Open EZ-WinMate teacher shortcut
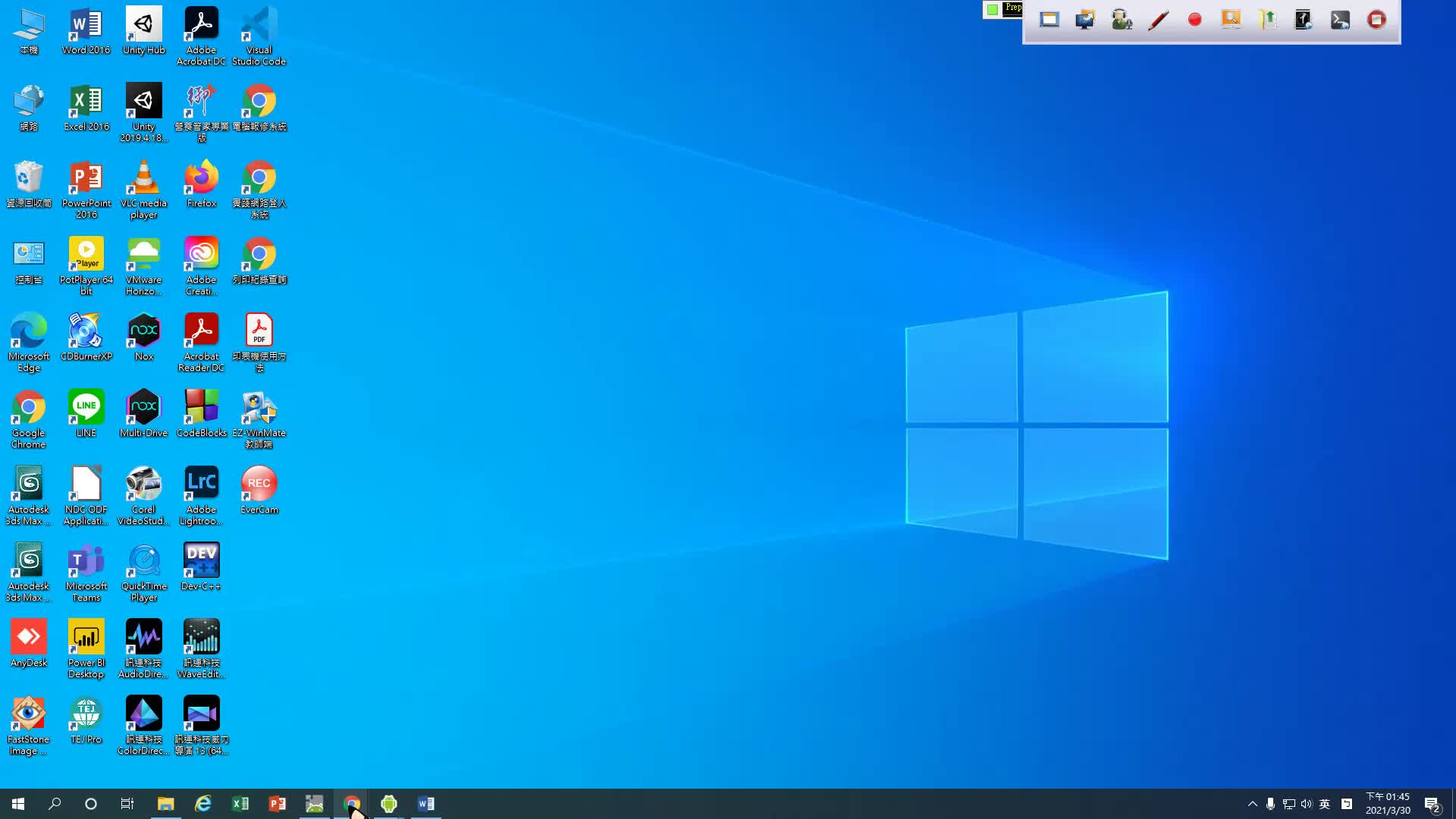Image resolution: width=1456 pixels, height=819 pixels. (259, 420)
